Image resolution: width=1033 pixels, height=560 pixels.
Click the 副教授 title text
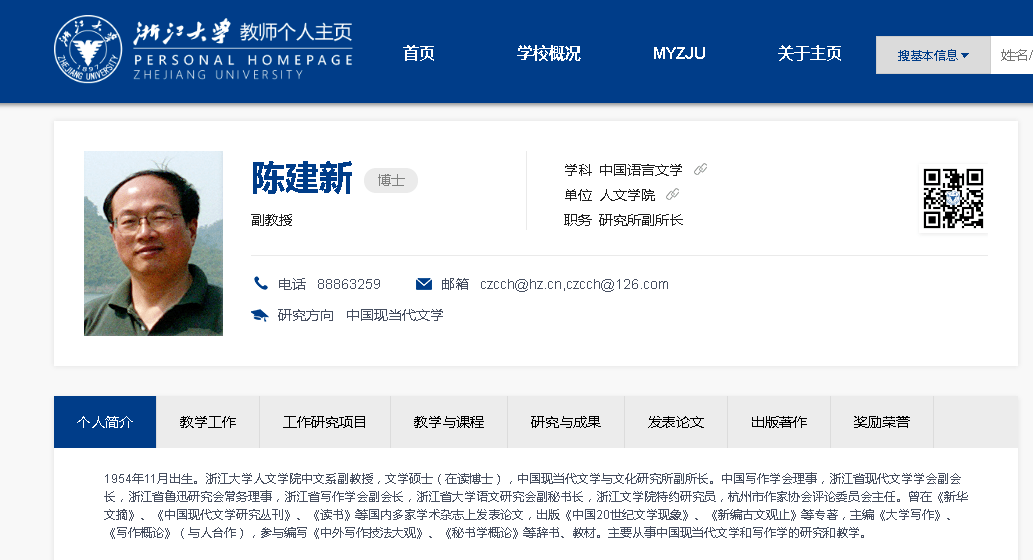(x=271, y=220)
